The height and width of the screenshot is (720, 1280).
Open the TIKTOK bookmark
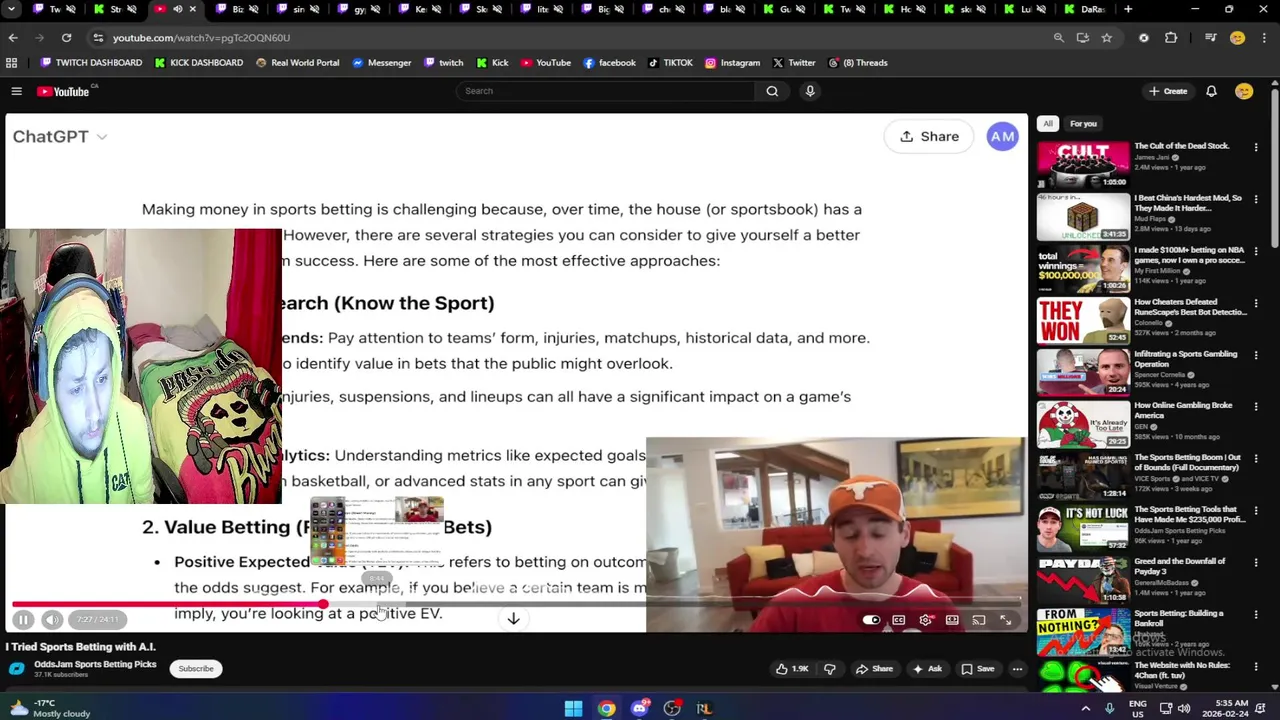[670, 62]
